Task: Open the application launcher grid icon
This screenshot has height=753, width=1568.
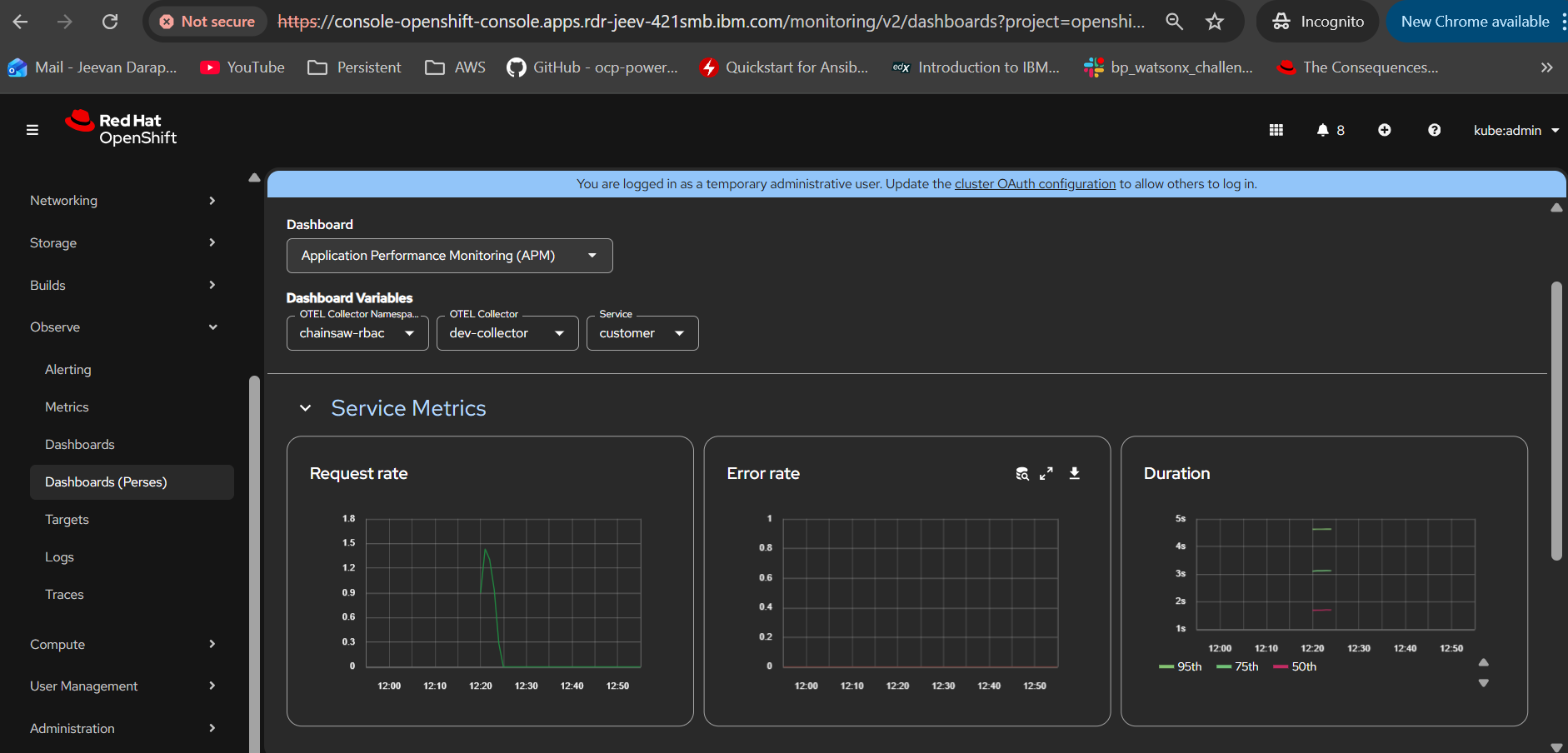Action: 1276,130
